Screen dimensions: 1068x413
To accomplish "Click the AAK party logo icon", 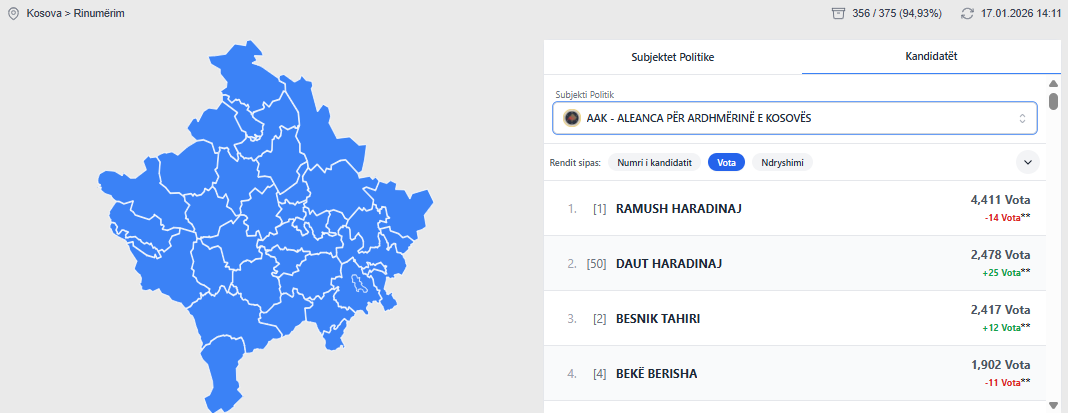I will point(571,118).
